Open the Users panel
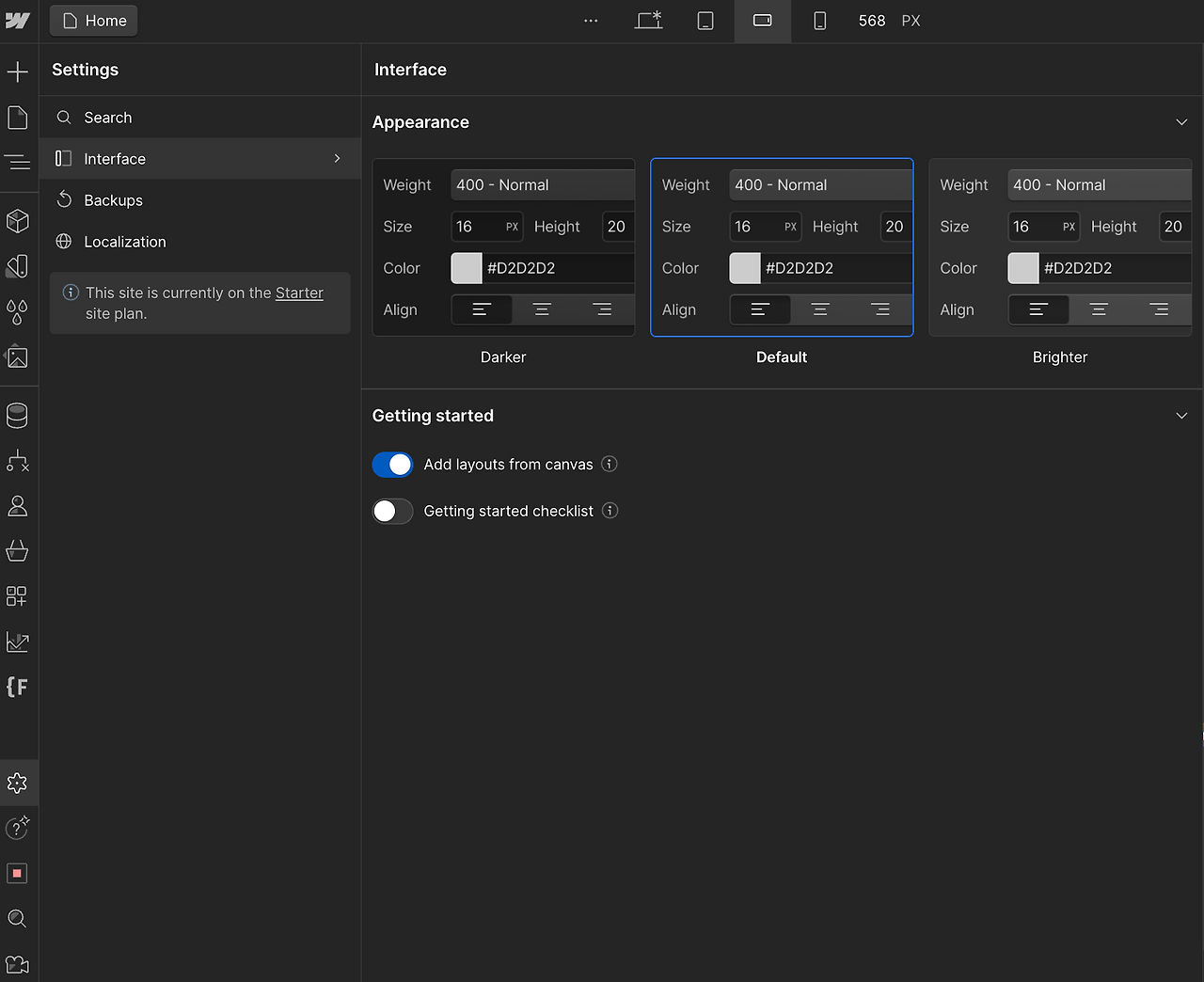Screen dimensions: 1204x982 click(18, 506)
